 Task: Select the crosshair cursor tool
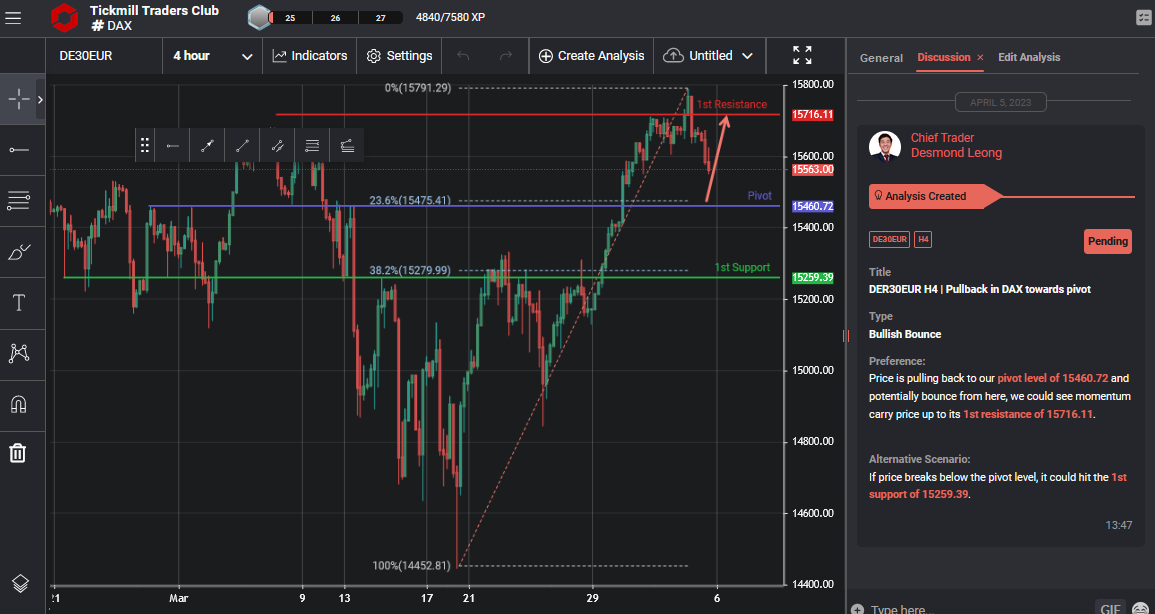click(x=18, y=99)
